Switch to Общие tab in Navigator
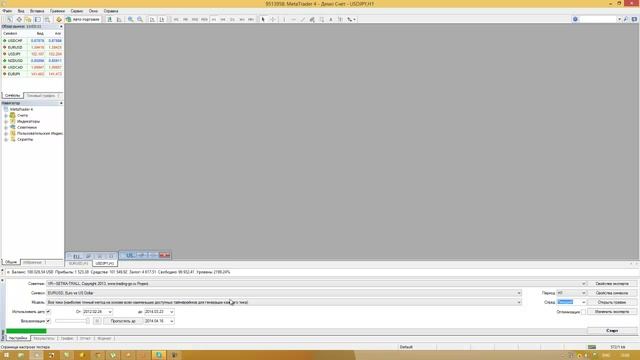The height and width of the screenshot is (360, 640). (x=11, y=262)
